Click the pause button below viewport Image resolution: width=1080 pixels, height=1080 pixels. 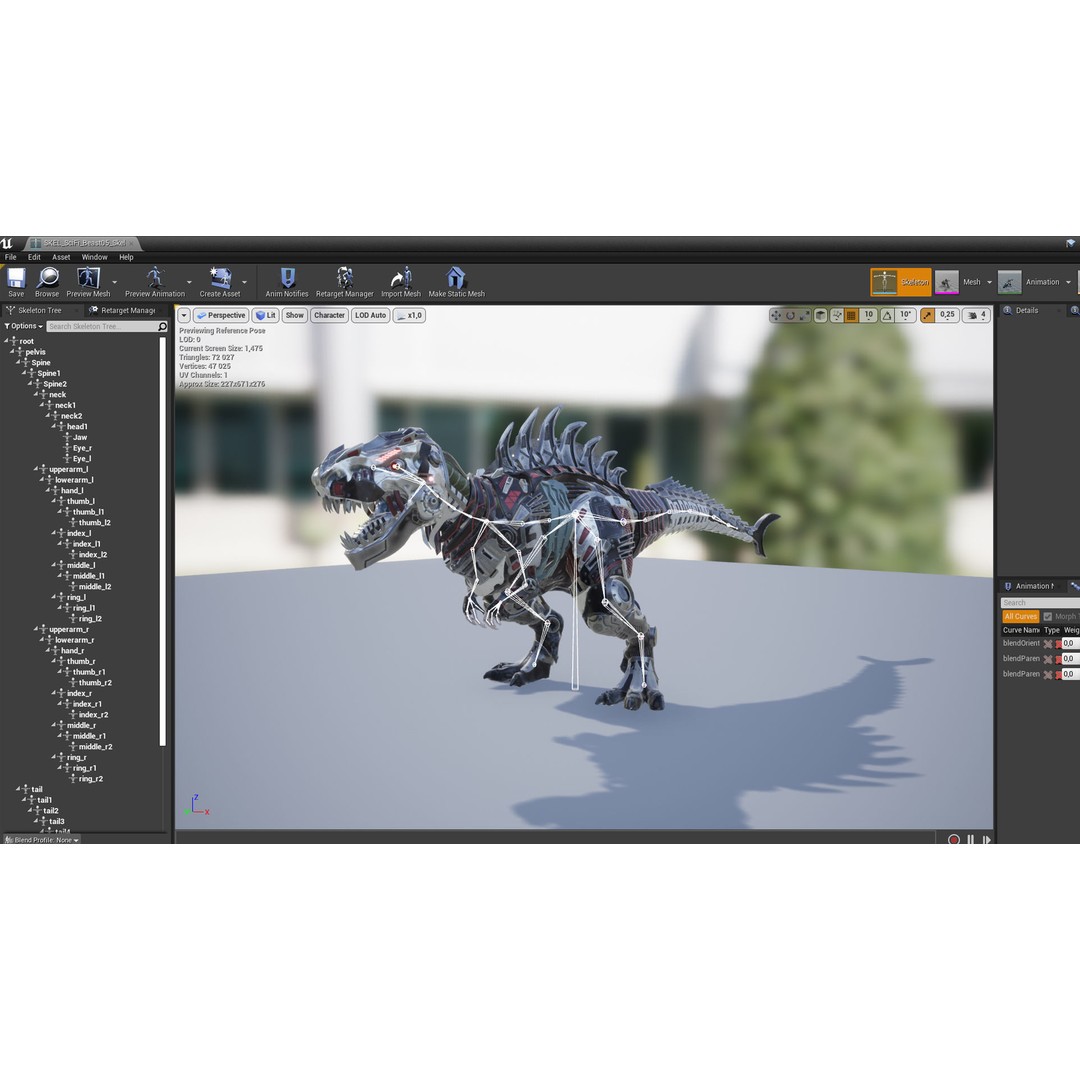click(970, 840)
